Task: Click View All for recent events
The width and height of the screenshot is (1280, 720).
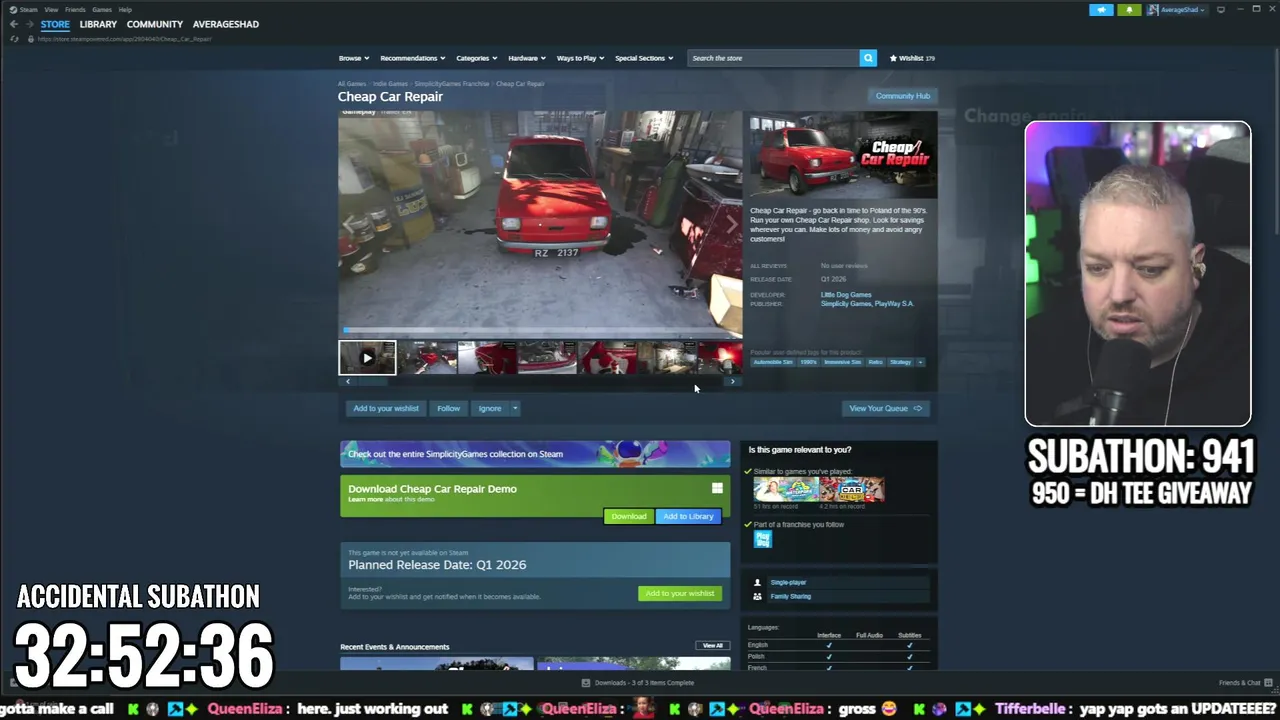Action: click(x=712, y=645)
